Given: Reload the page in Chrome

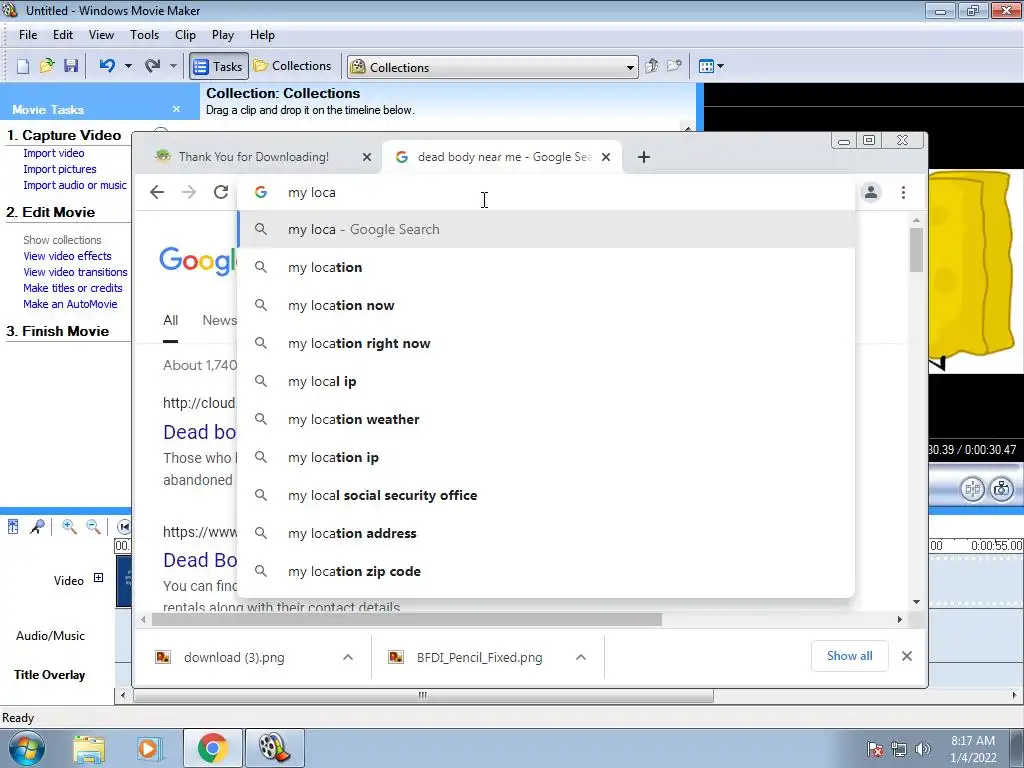Looking at the screenshot, I should pyautogui.click(x=221, y=192).
